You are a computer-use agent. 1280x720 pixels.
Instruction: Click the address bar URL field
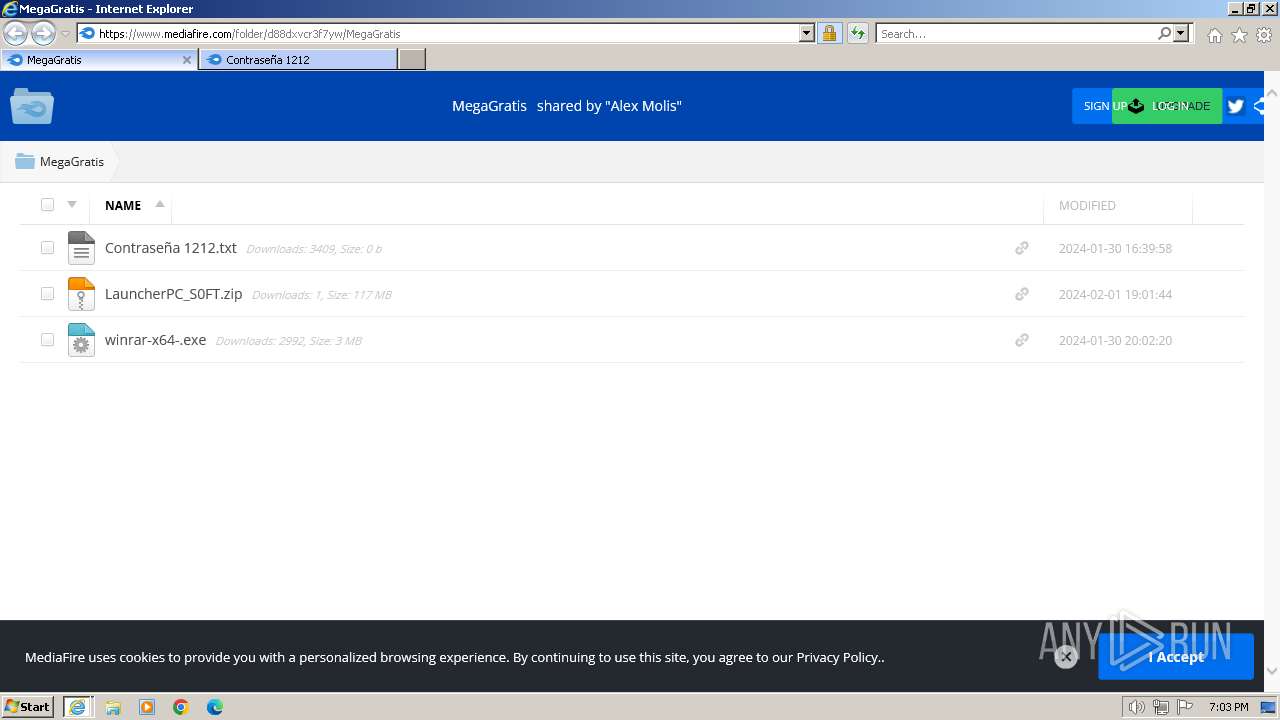click(x=447, y=33)
